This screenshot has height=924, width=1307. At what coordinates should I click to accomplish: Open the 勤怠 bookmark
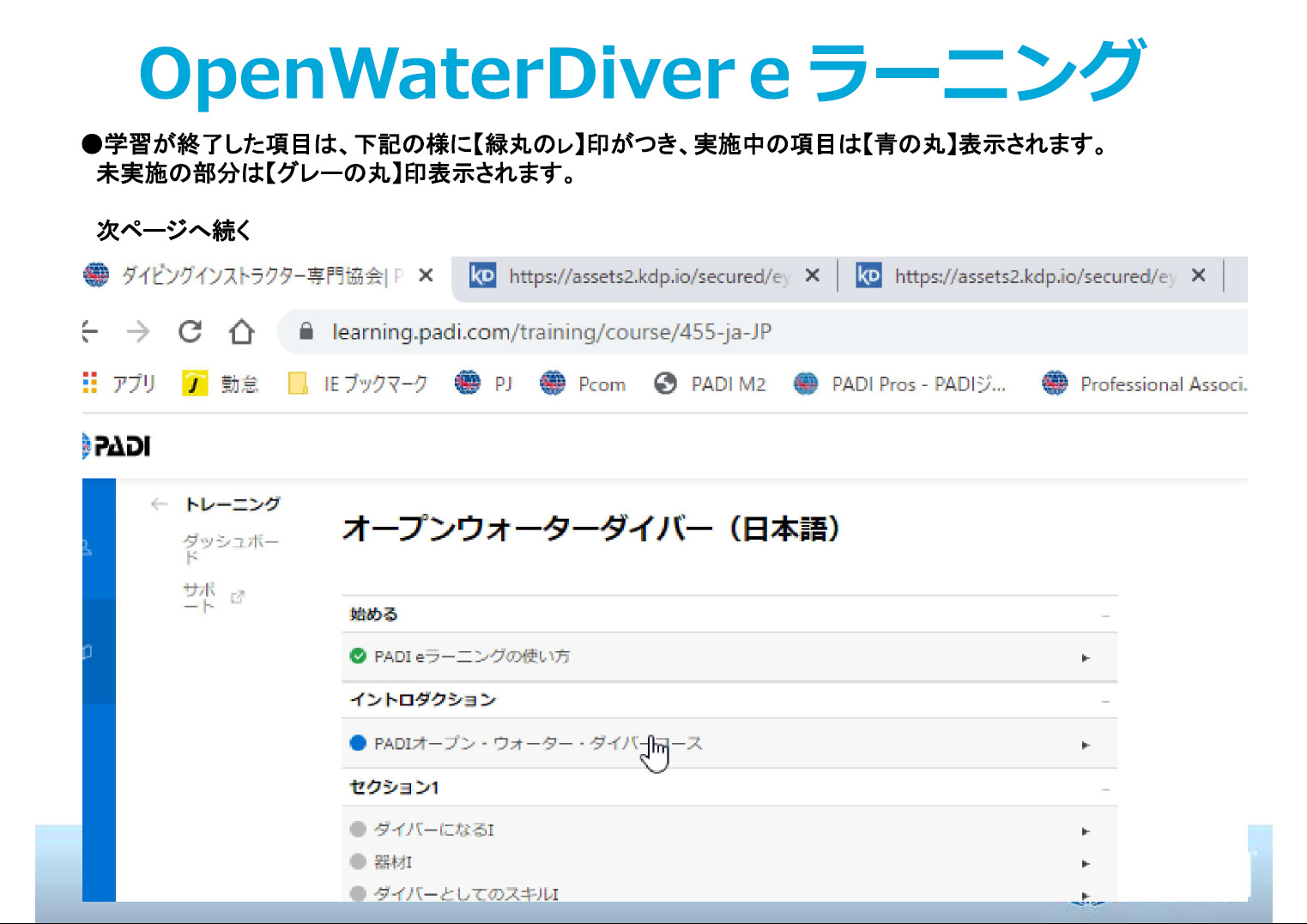[x=221, y=383]
